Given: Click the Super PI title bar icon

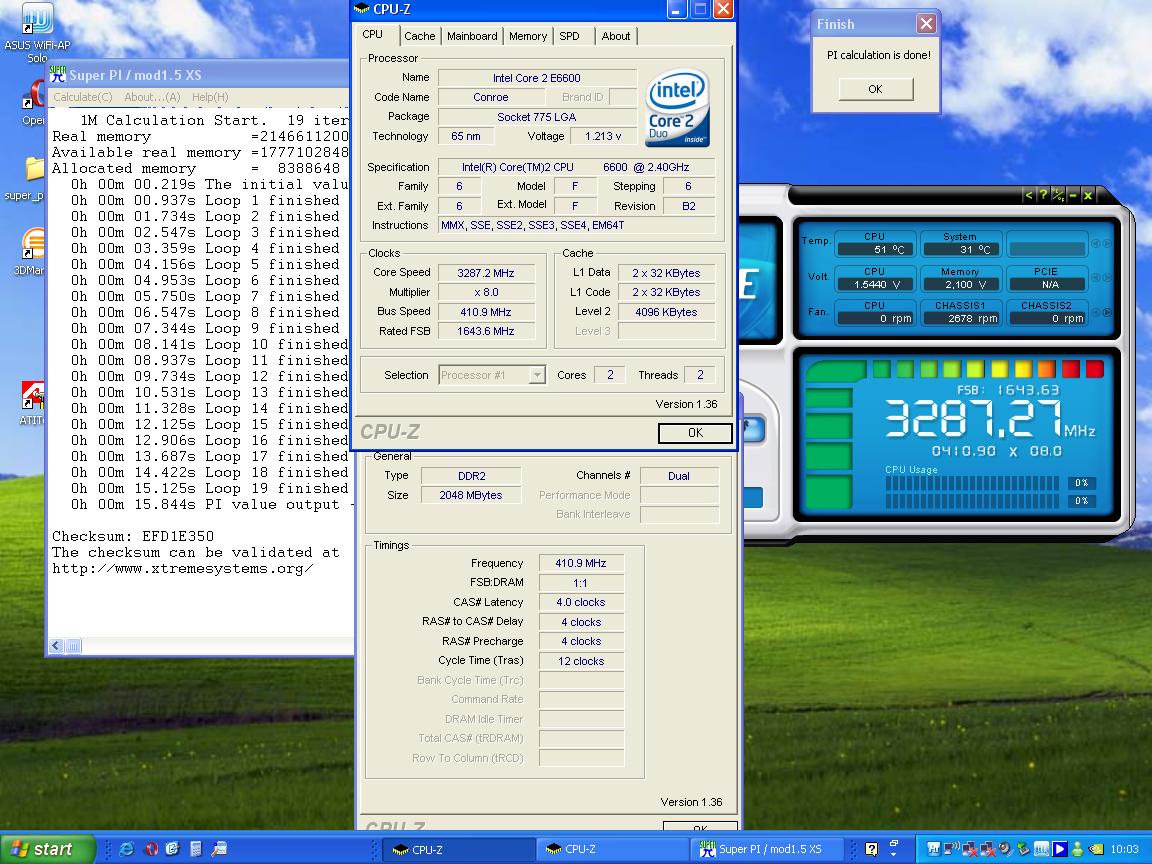Looking at the screenshot, I should coord(57,74).
